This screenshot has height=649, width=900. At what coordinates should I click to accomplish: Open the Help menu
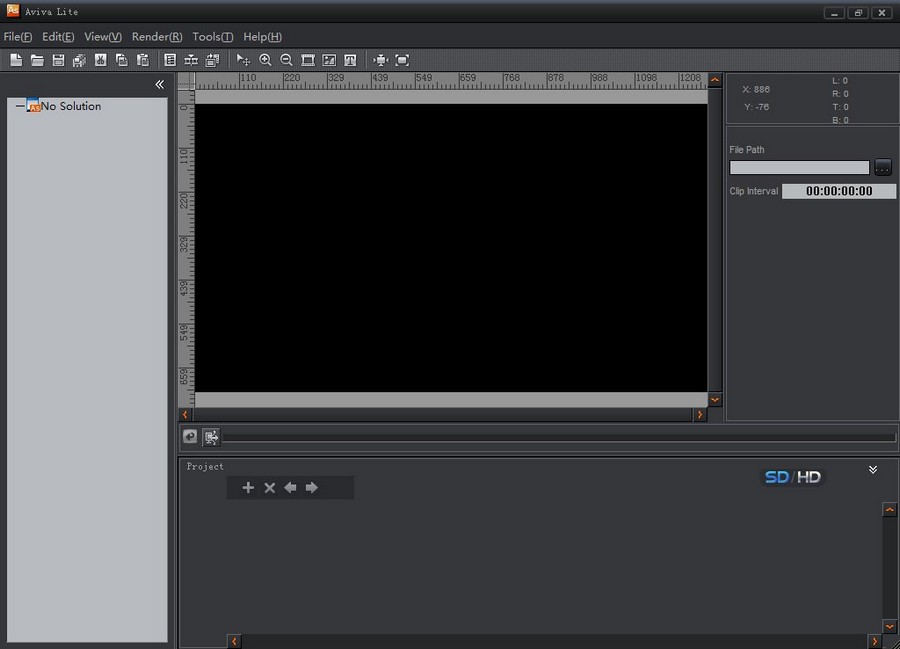coord(262,37)
